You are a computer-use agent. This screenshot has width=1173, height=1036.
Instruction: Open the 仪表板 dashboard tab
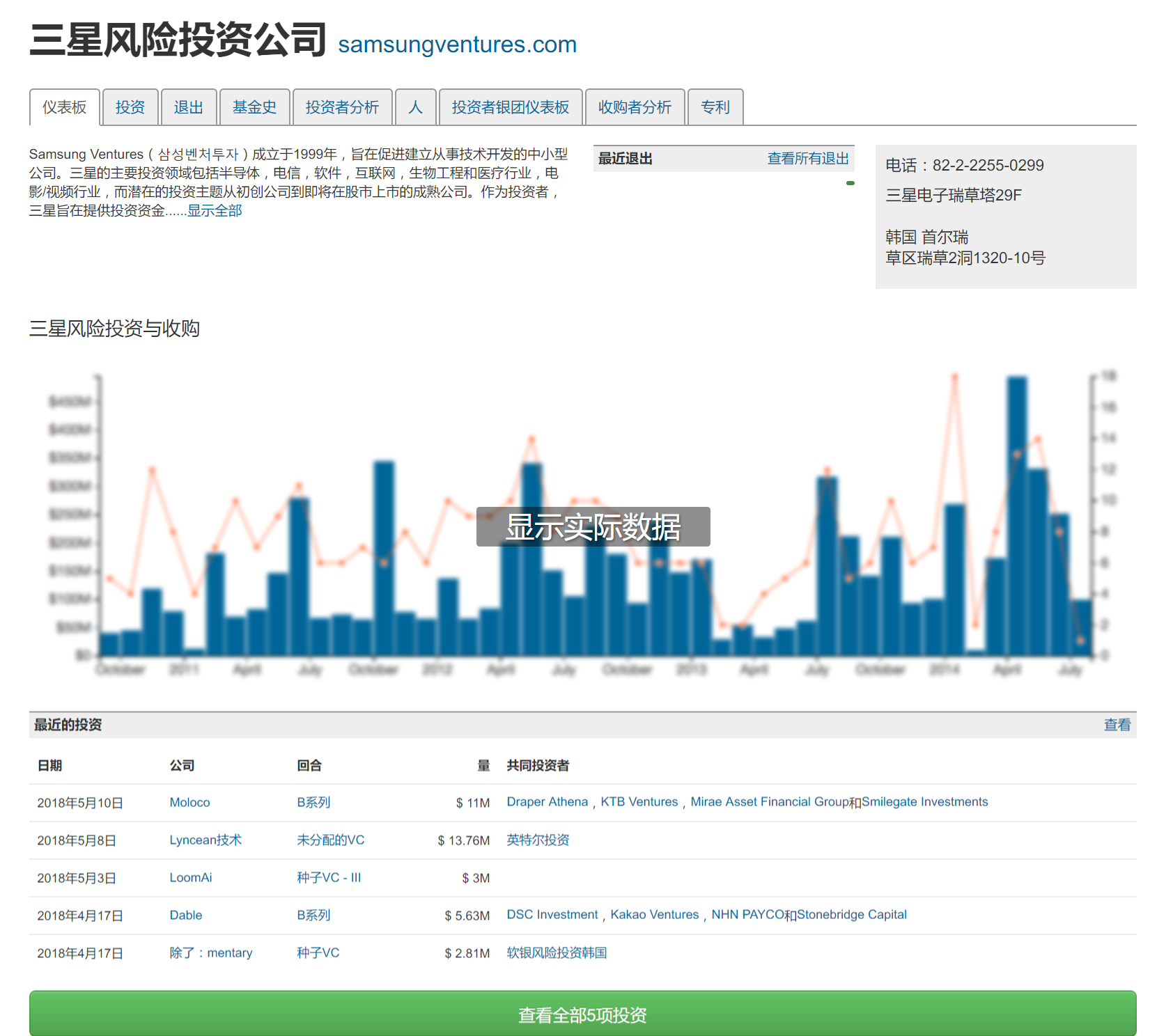point(65,107)
